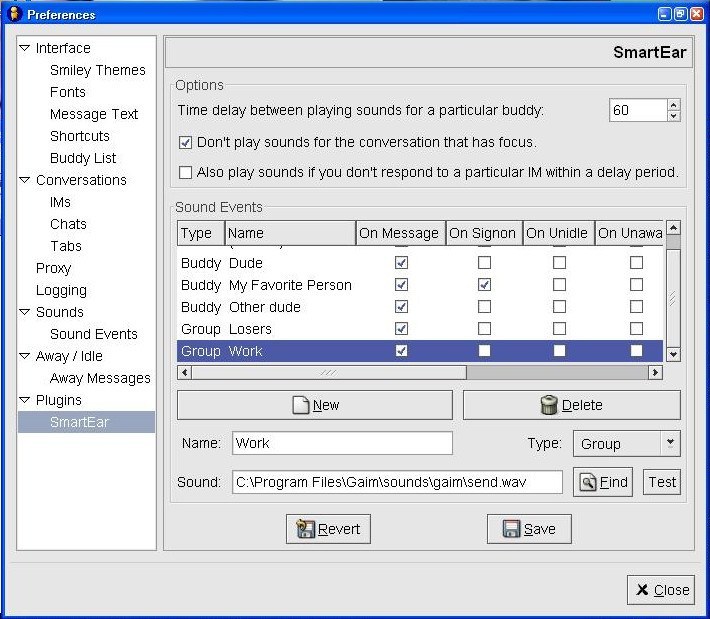
Task: Click the New document icon
Action: (x=300, y=405)
